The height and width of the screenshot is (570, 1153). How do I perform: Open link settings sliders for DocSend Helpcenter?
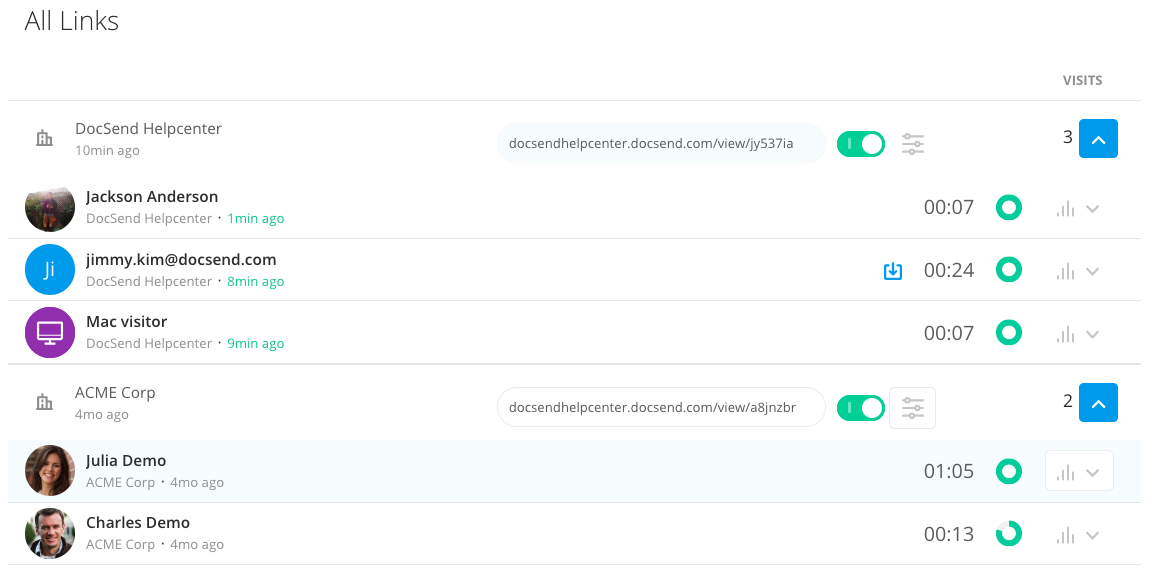pyautogui.click(x=913, y=143)
